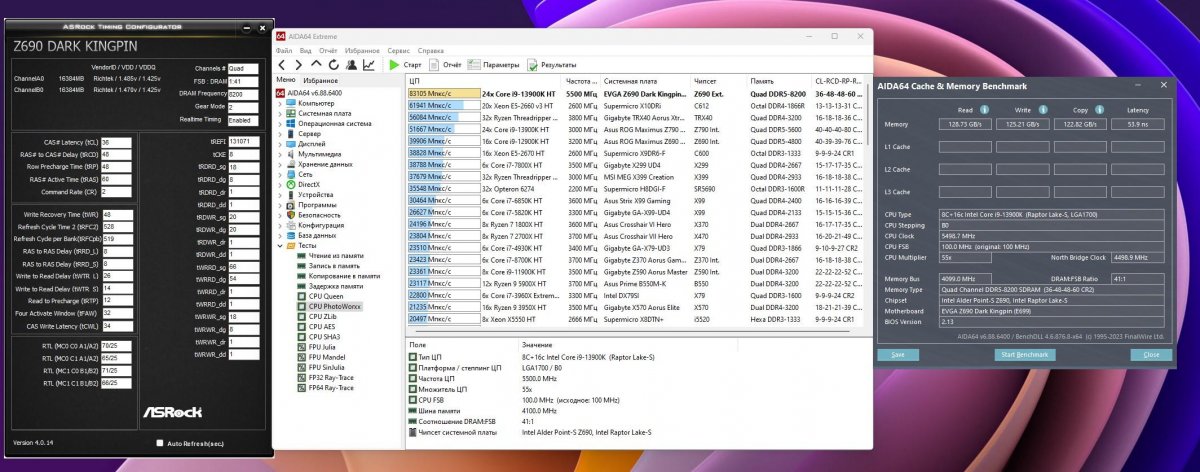This screenshot has height=472, width=1200.
Task: Click the DRAM Frequency value field
Action: point(243,94)
